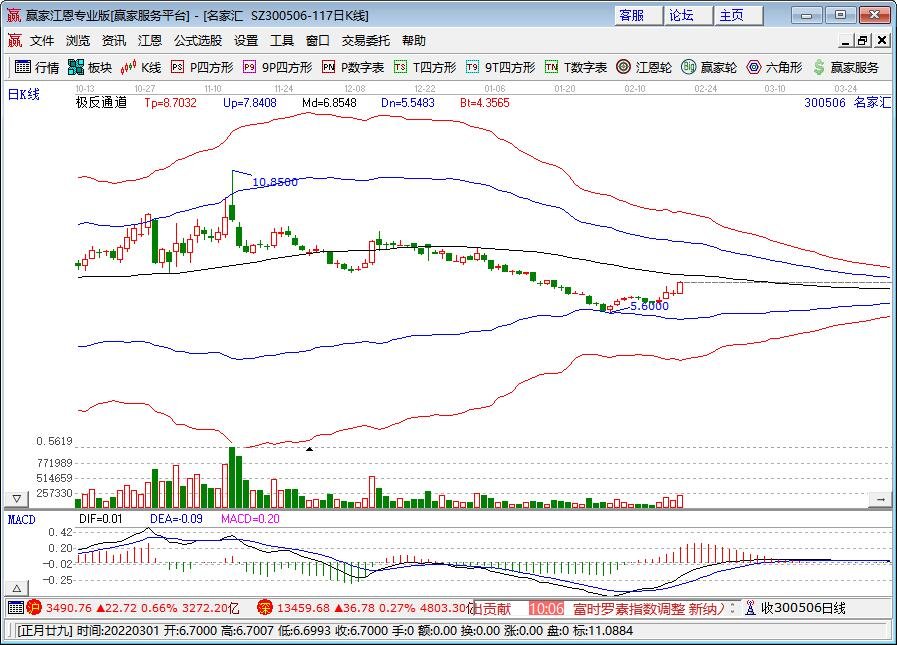Image resolution: width=897 pixels, height=645 pixels.
Task: Click the 300506 名家汇 stock label
Action: tap(848, 103)
